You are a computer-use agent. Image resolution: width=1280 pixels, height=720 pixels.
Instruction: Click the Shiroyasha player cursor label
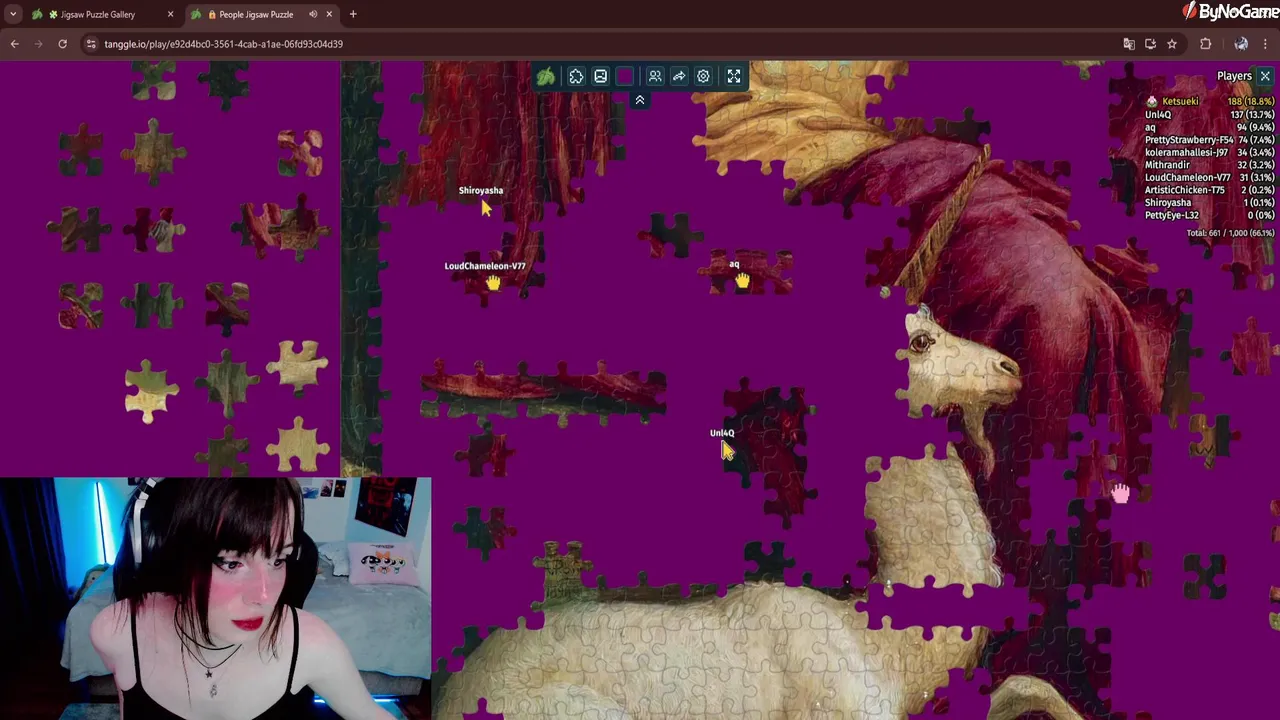pos(481,190)
